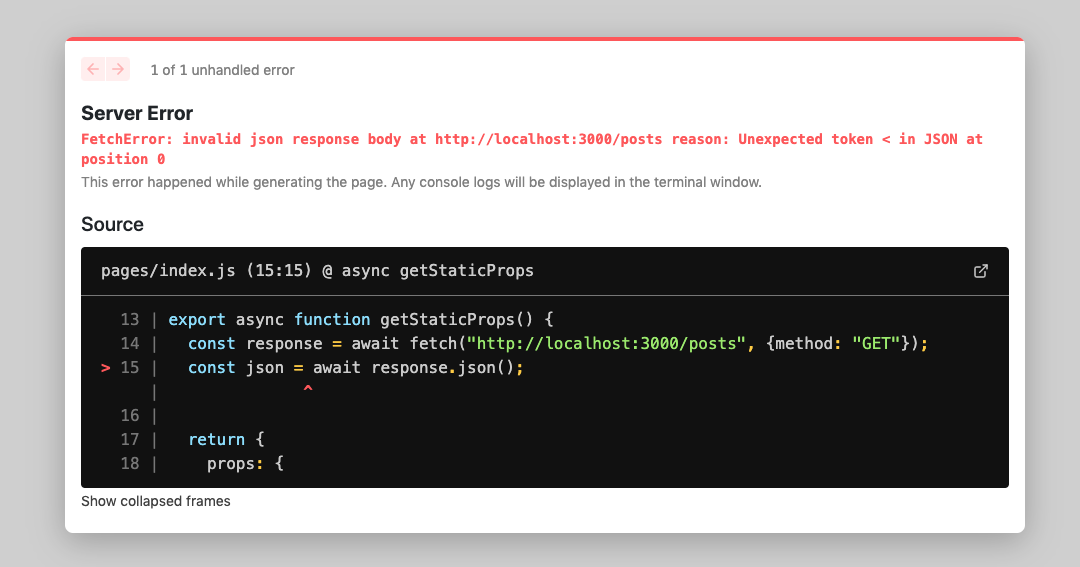Click the "GET" method string on line 14
This screenshot has width=1080, height=567.
pyautogui.click(x=876, y=344)
